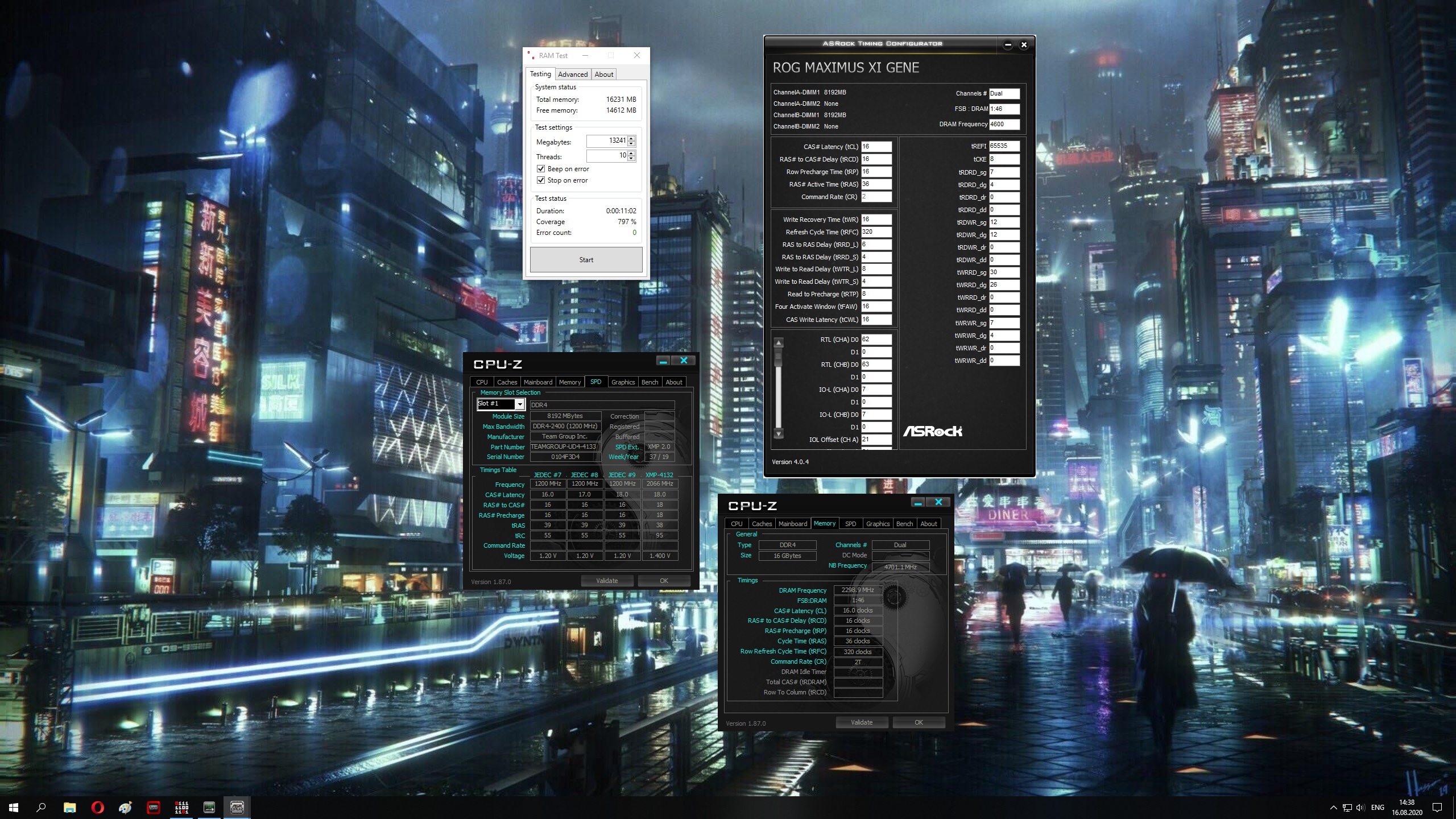Show hidden tray icons chevron

[x=1333, y=808]
